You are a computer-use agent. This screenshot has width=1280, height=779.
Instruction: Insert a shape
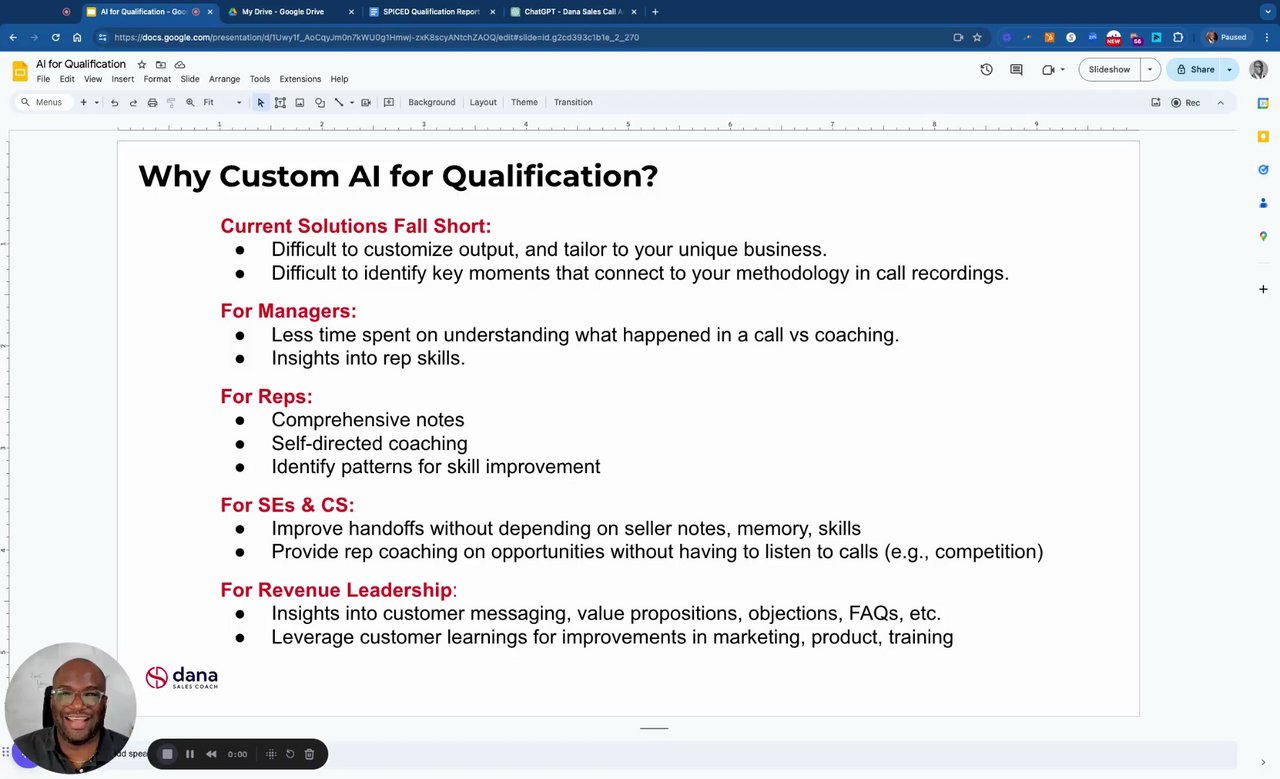pyautogui.click(x=320, y=102)
